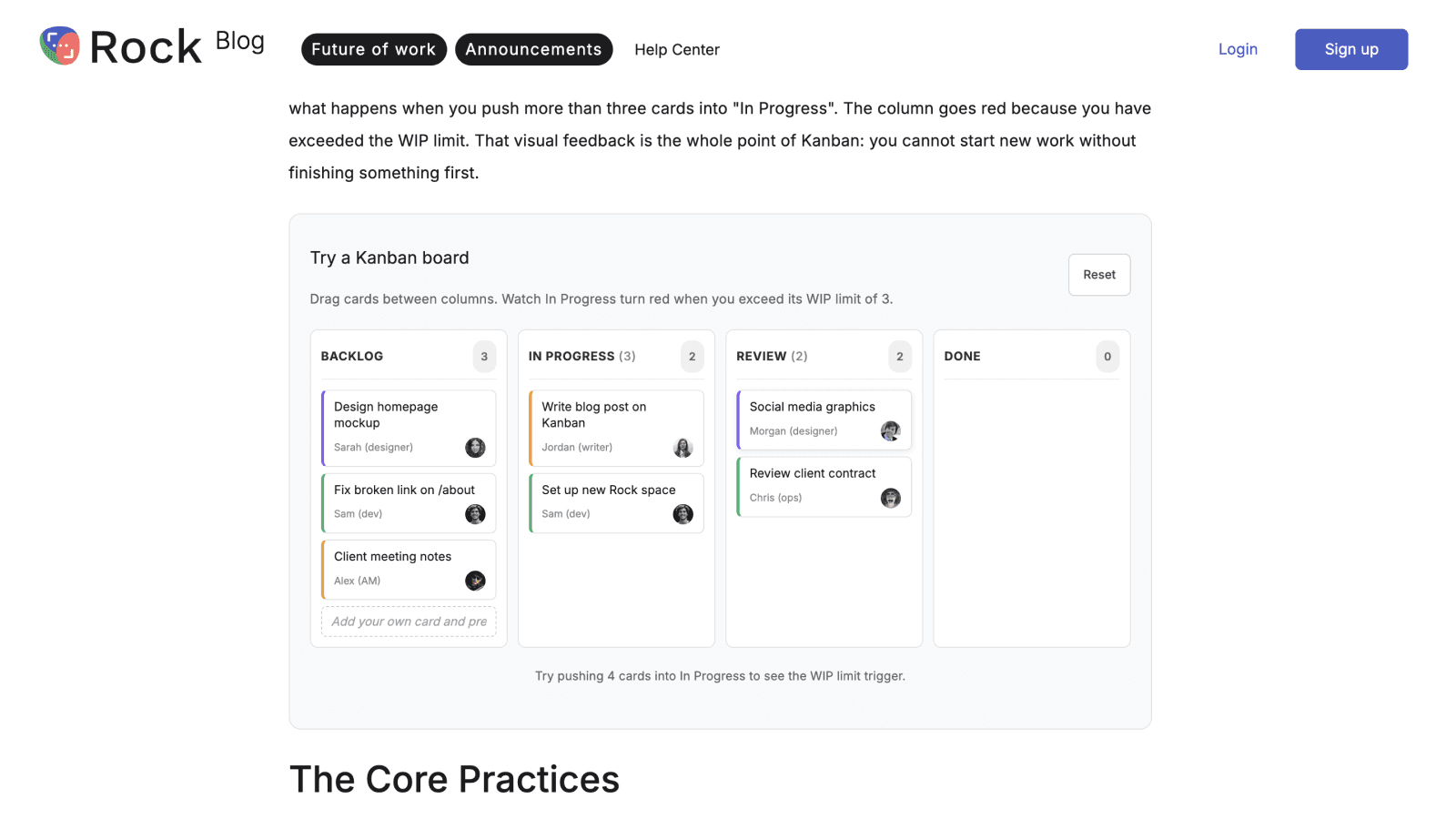
Task: Click Sam's avatar on Fix broken link card
Action: click(x=475, y=514)
